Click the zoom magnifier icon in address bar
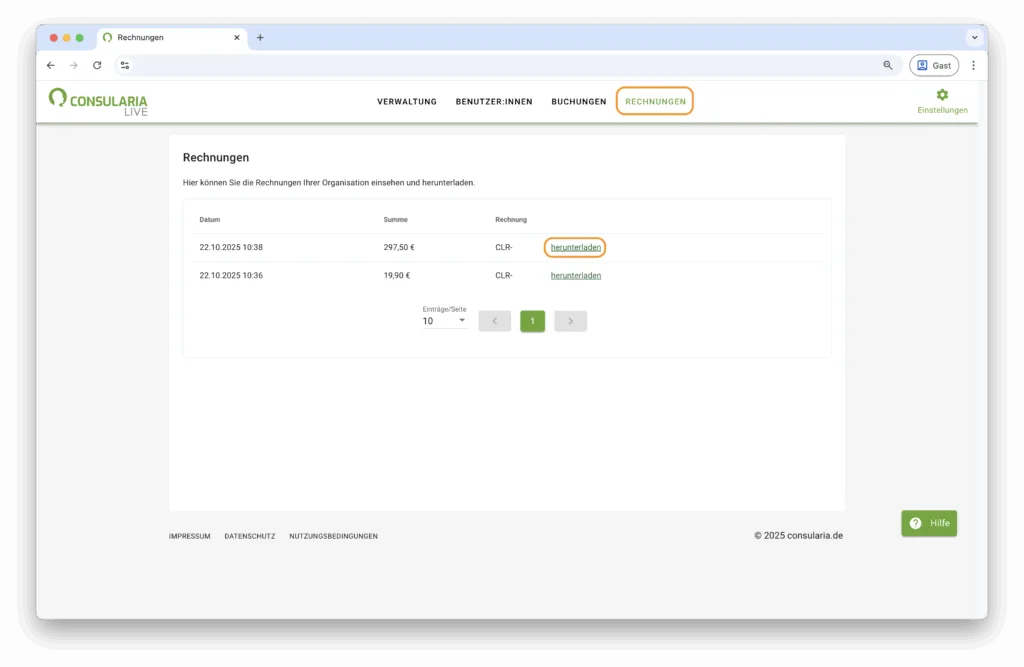The height and width of the screenshot is (667, 1024). tap(887, 65)
